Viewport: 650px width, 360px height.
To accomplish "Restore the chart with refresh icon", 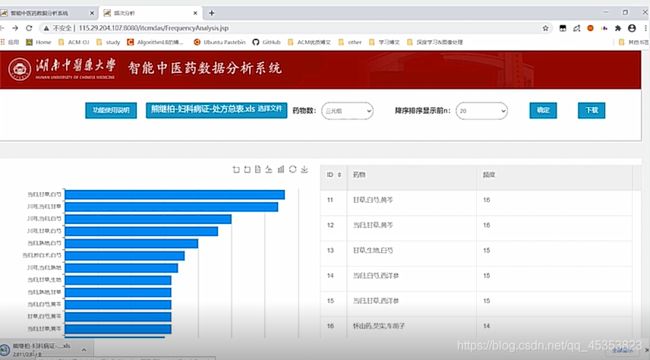I will click(293, 169).
